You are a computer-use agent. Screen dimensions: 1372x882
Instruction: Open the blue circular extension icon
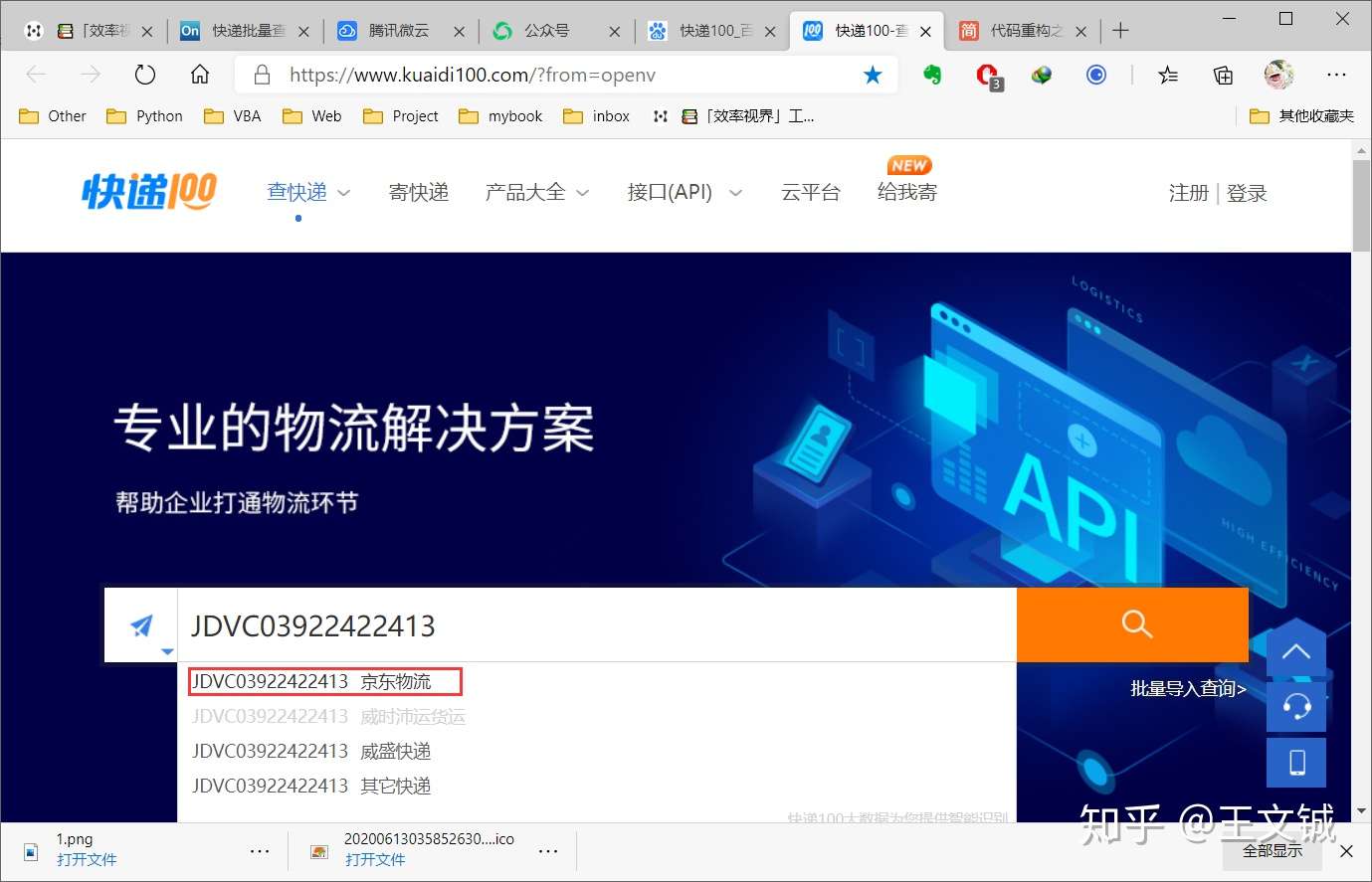click(1096, 75)
